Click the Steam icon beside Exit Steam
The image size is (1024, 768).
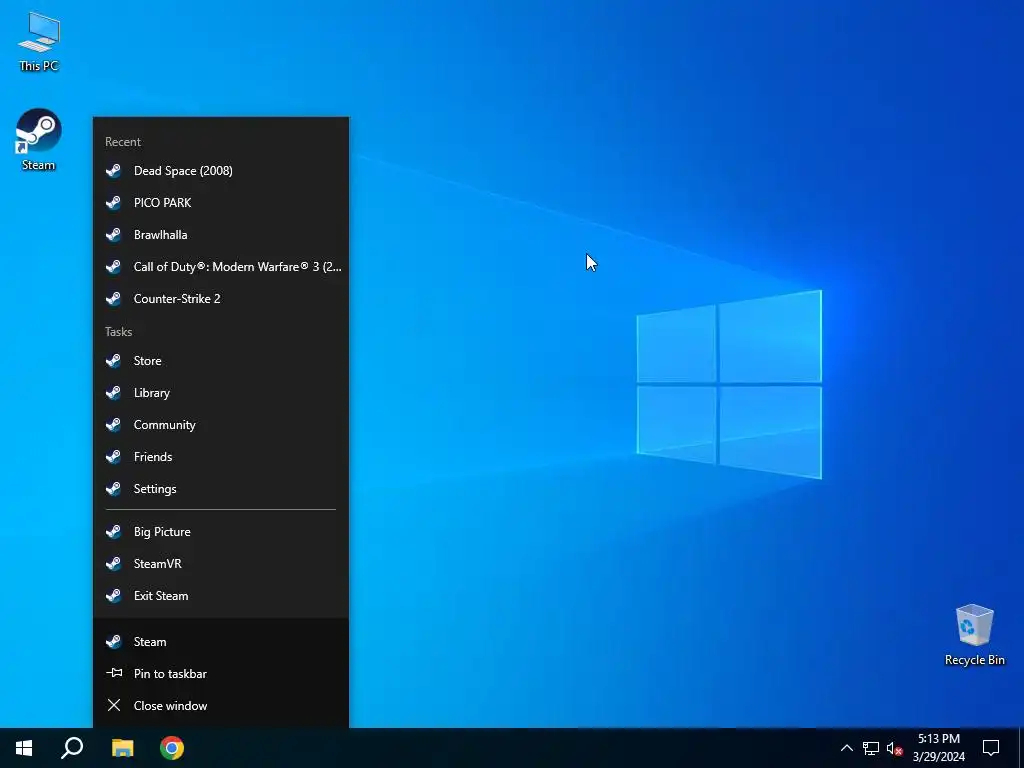114,596
